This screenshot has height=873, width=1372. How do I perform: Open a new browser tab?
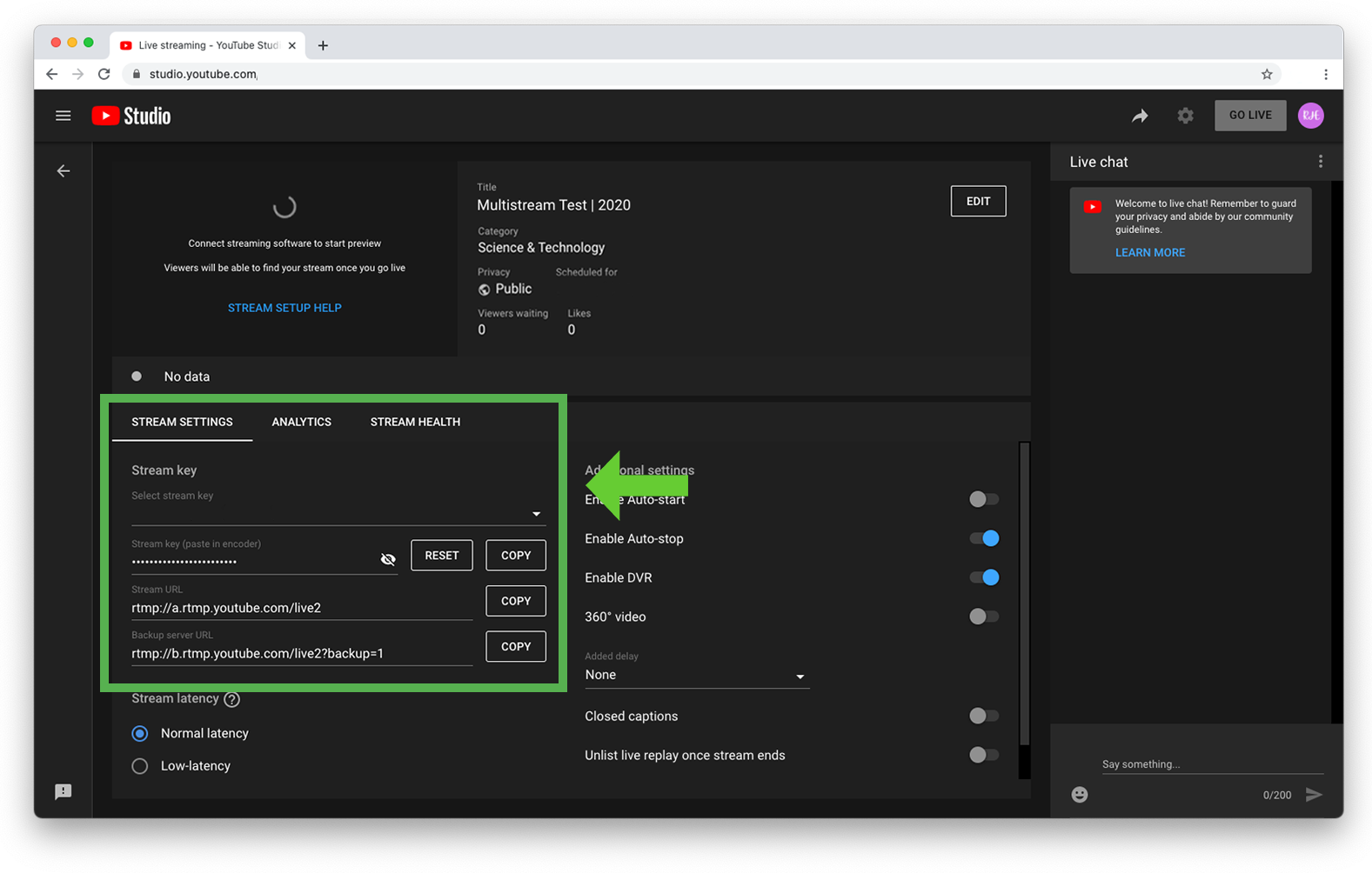coord(323,45)
